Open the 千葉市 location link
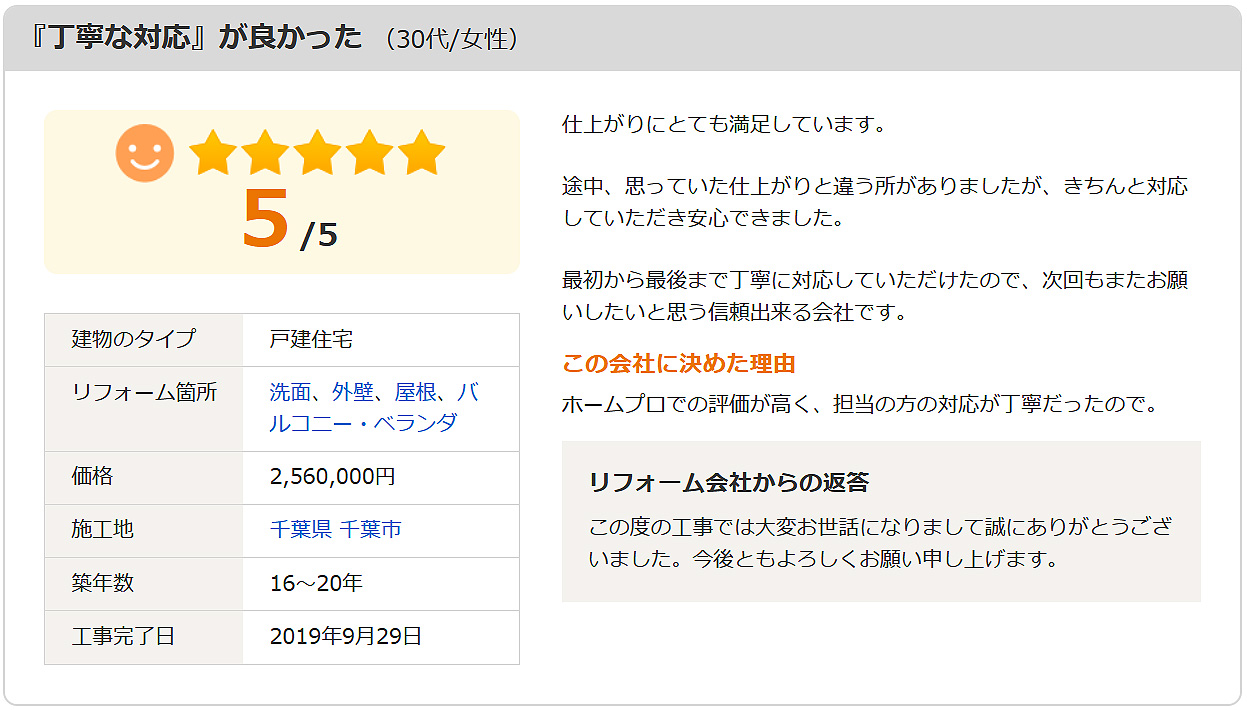This screenshot has width=1247, height=710. 371,529
